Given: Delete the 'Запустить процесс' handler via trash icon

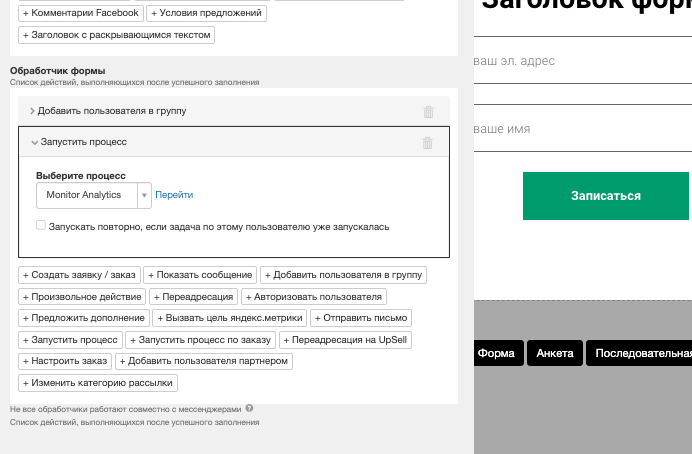Looking at the screenshot, I should tap(428, 143).
